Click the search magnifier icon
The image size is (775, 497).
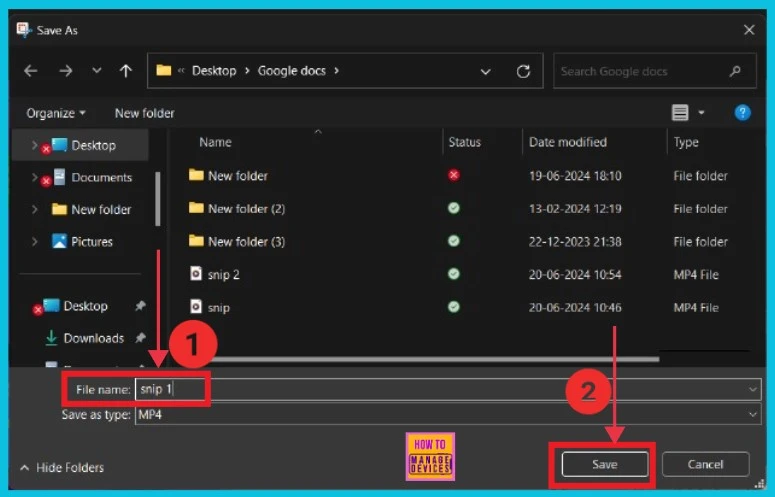click(735, 71)
